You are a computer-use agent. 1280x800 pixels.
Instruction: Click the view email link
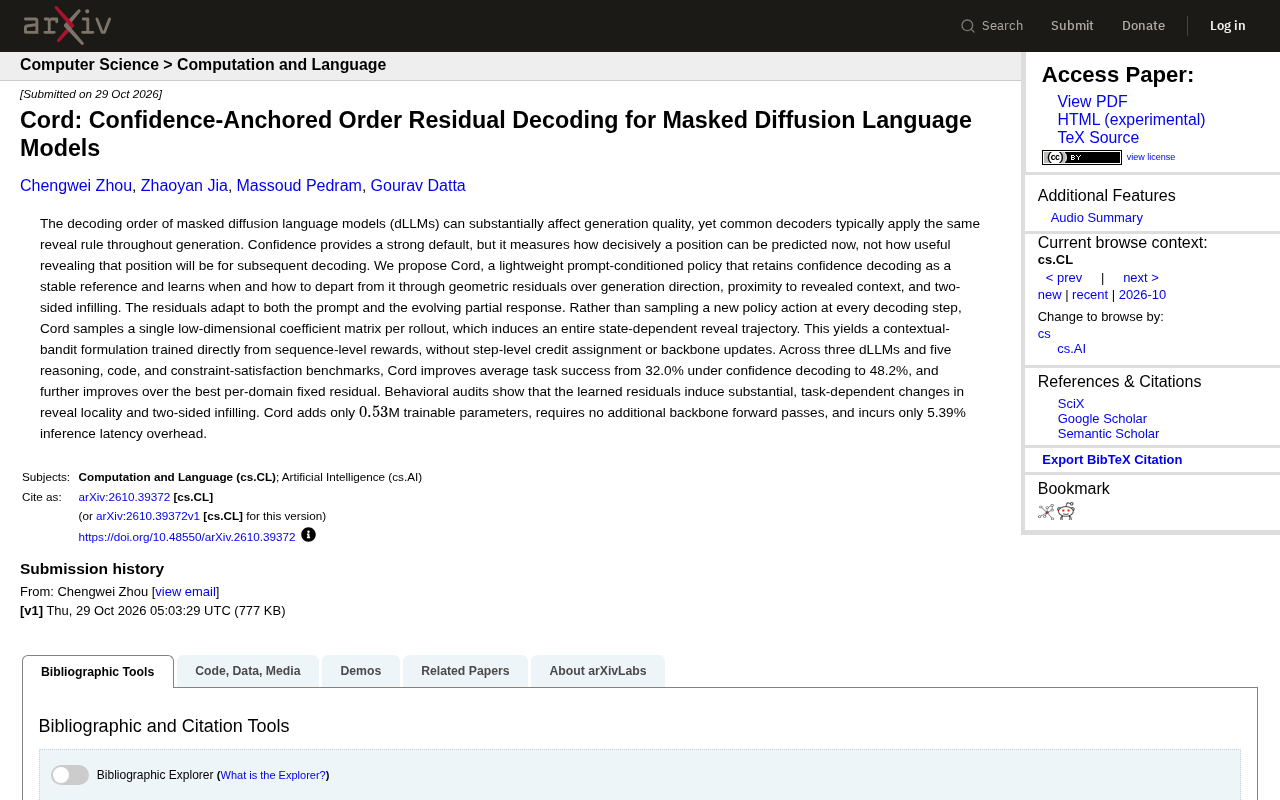[x=186, y=592]
